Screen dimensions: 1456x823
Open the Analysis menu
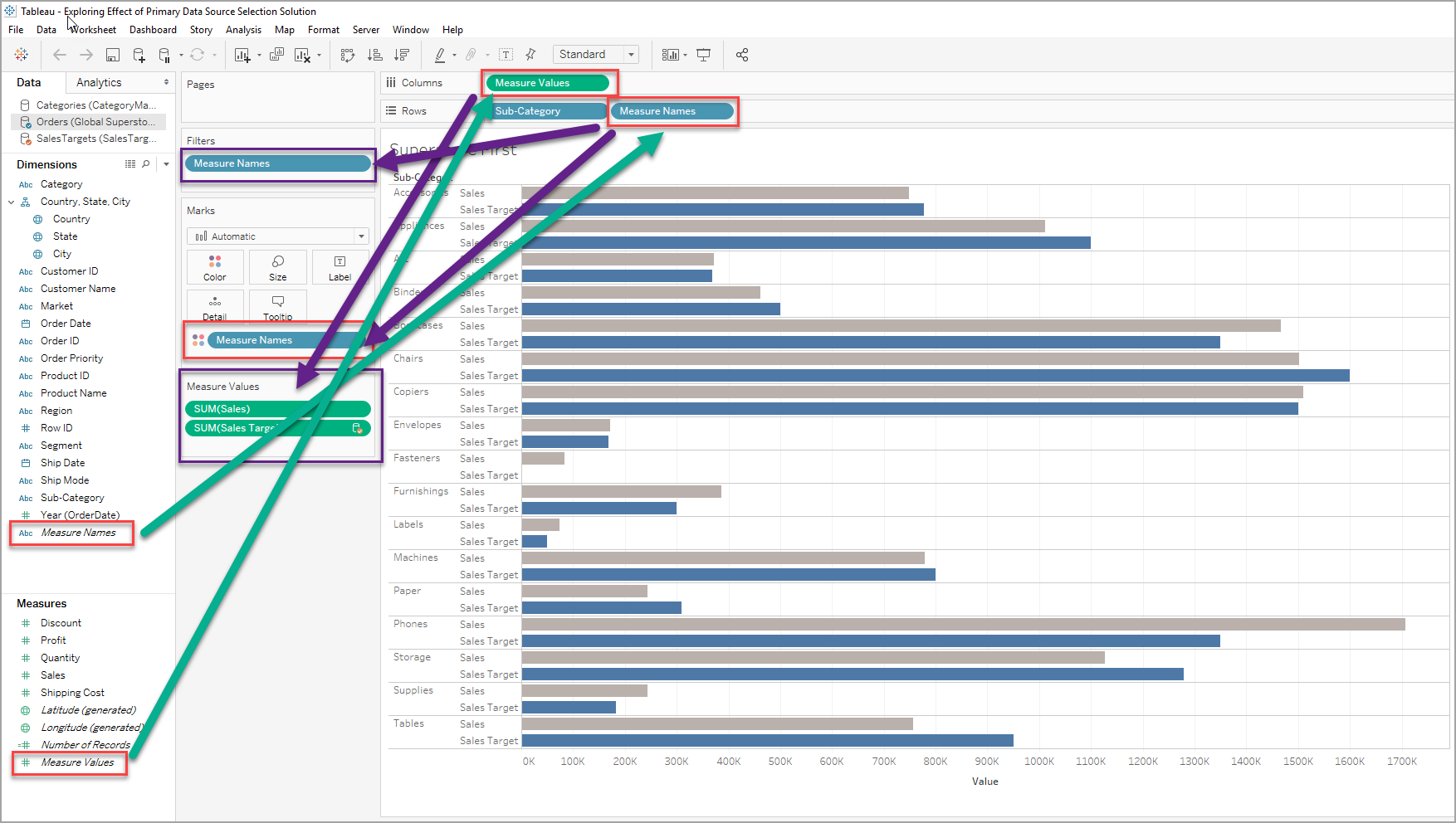coord(243,30)
